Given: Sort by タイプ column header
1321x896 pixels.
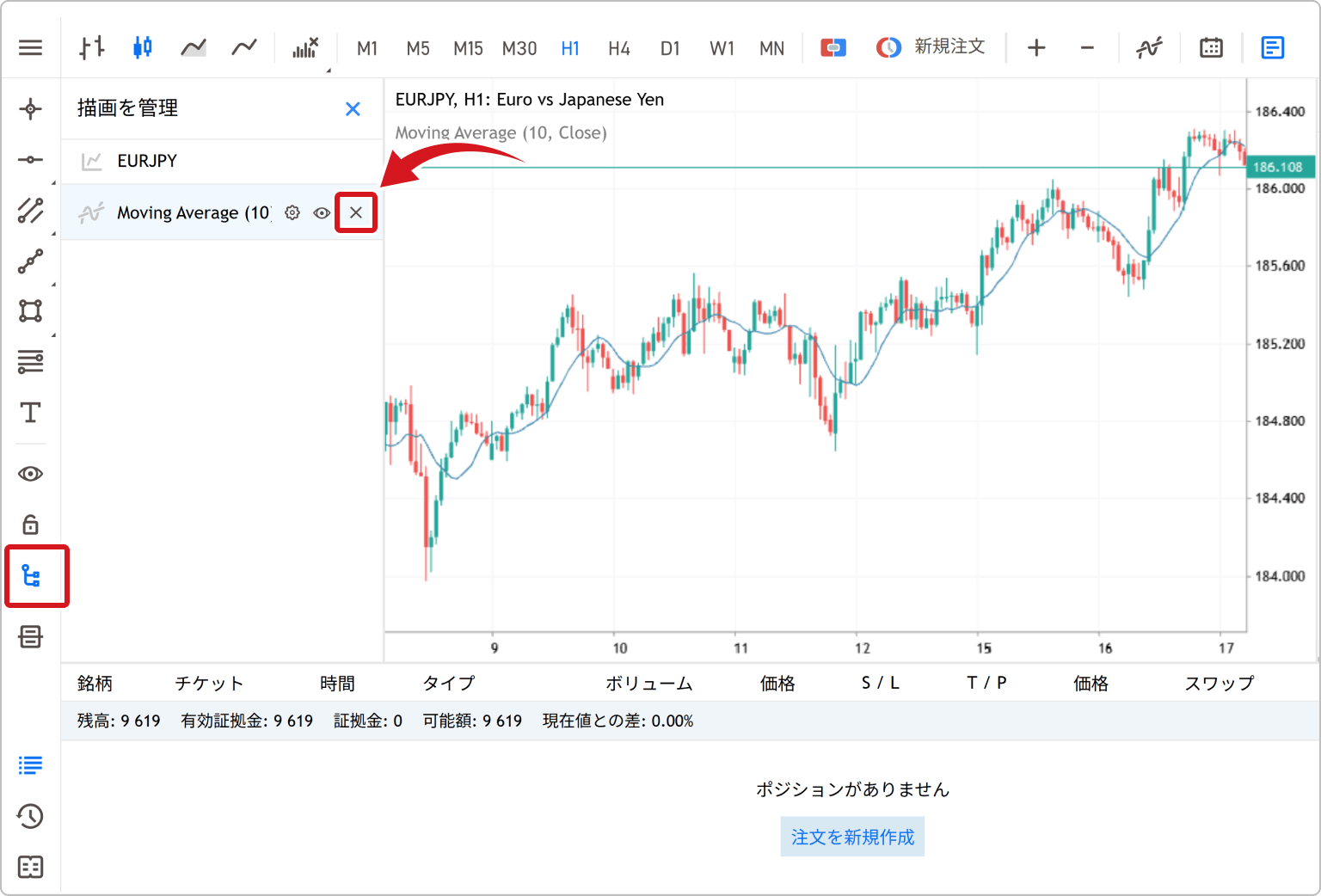Looking at the screenshot, I should coord(449,683).
